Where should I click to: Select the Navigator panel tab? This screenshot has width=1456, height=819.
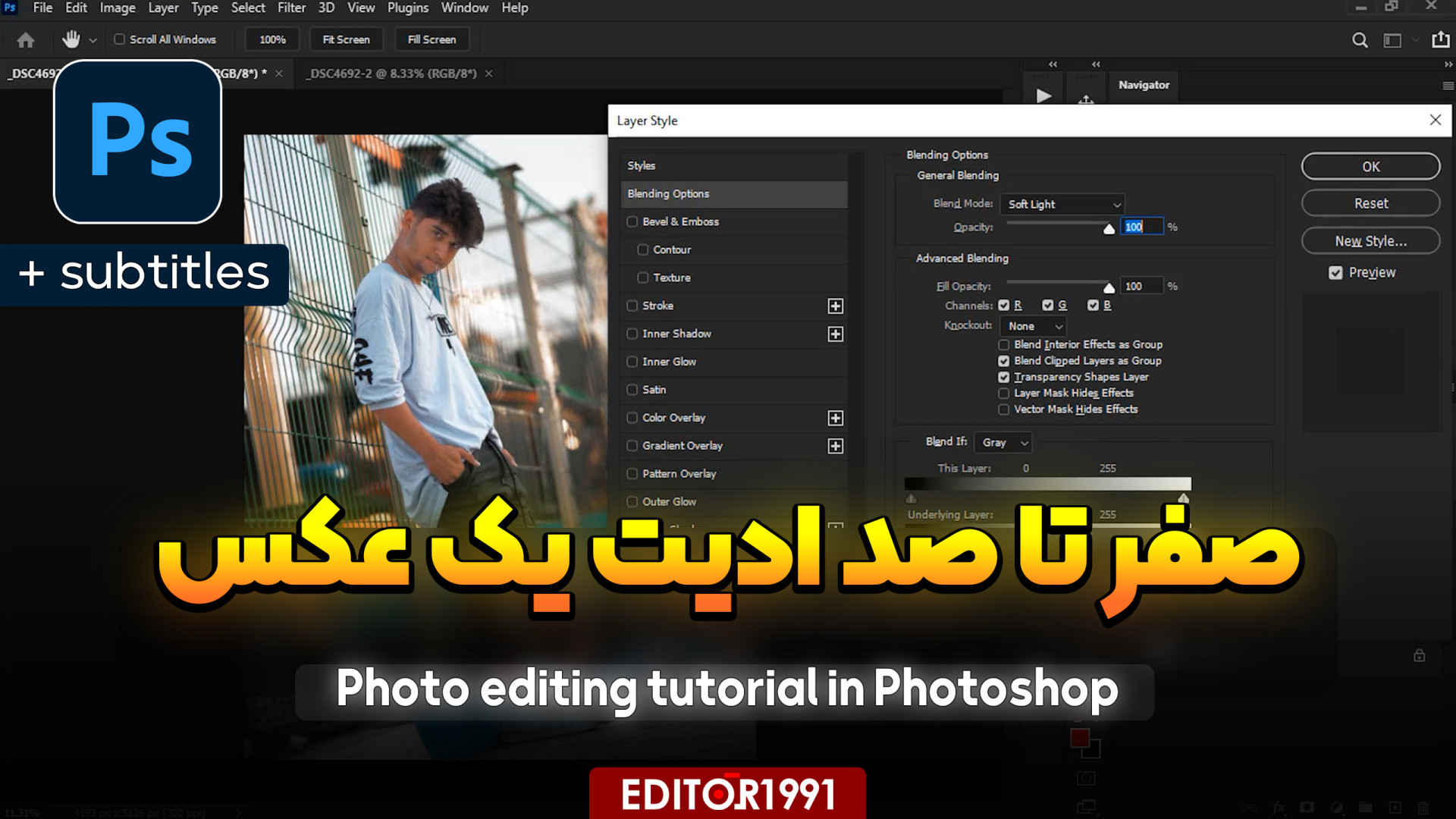[1144, 85]
